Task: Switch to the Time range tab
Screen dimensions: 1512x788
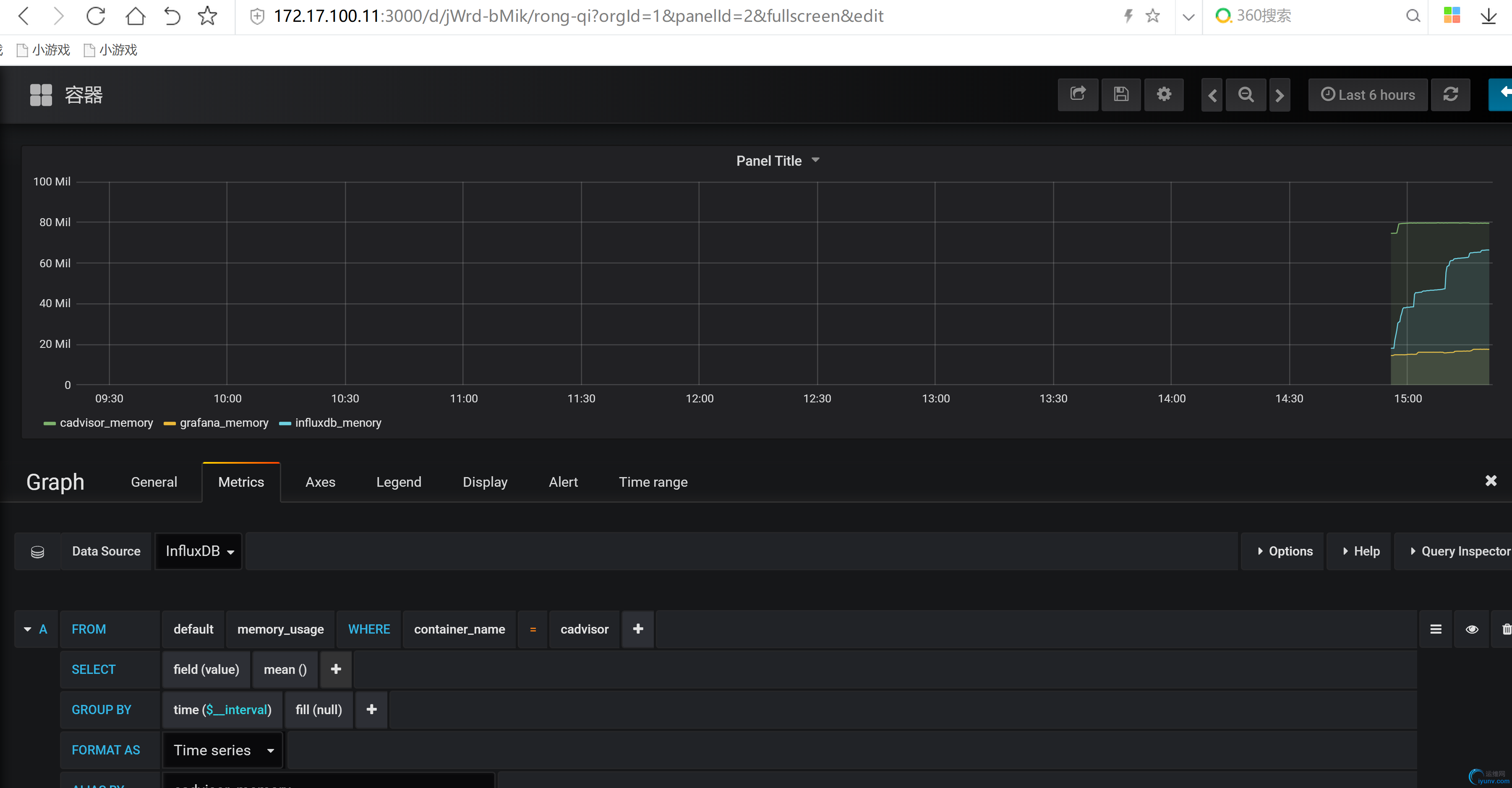Action: pos(653,482)
